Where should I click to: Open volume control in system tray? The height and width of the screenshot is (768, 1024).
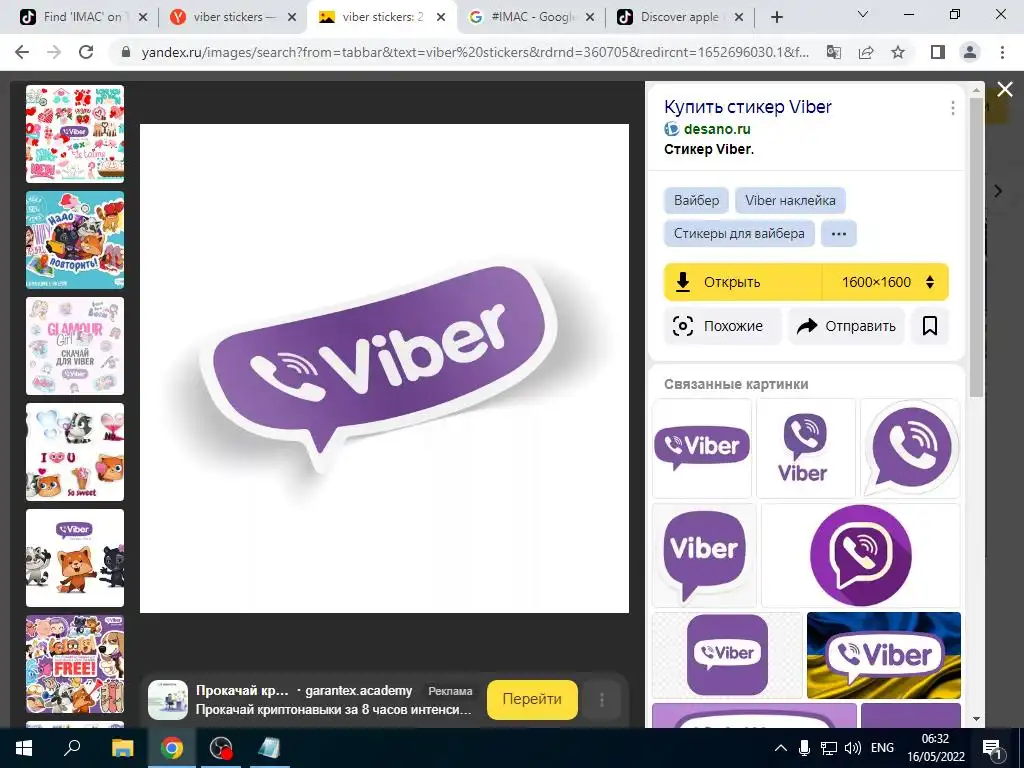point(852,748)
